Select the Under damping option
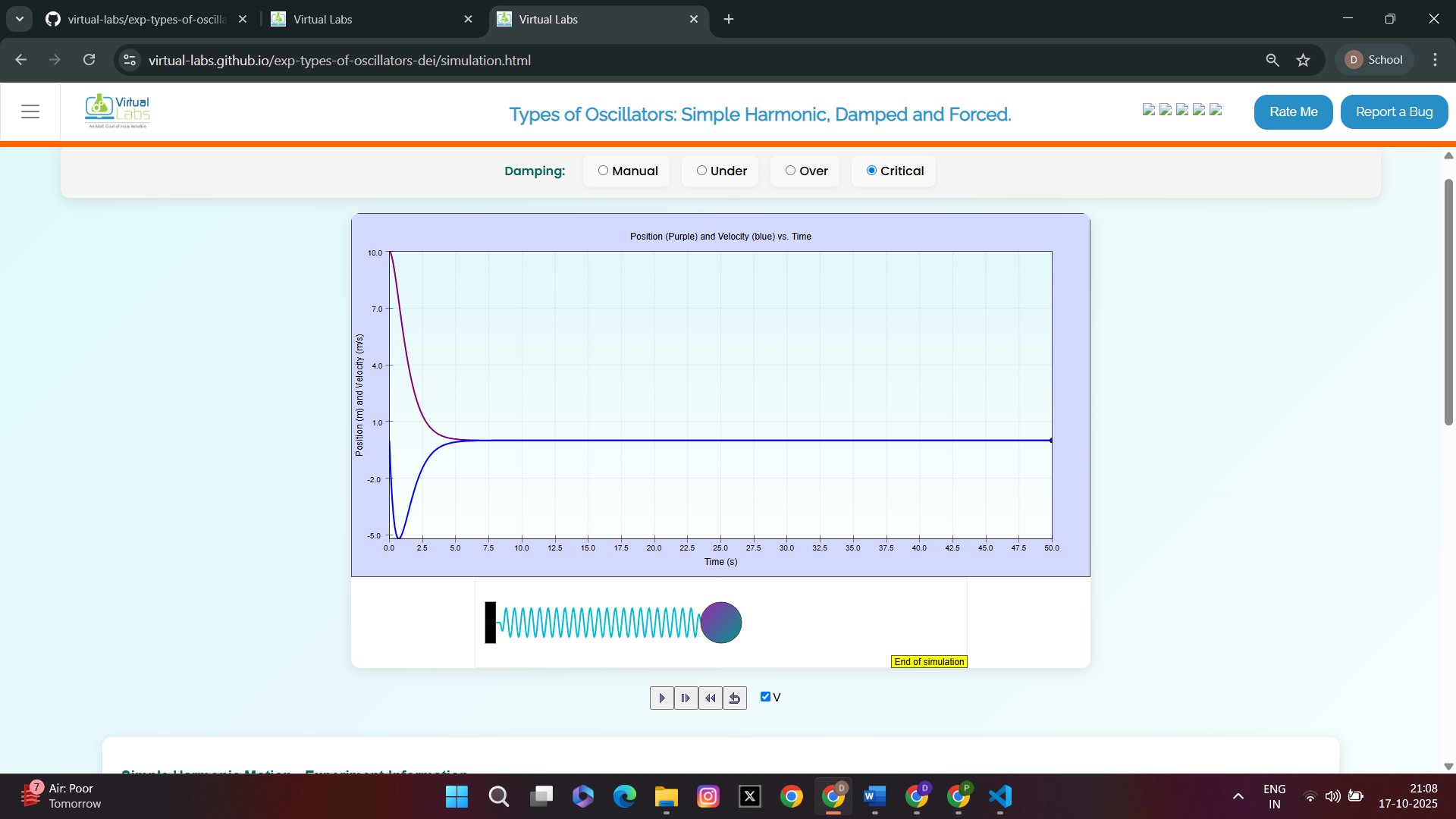Image resolution: width=1456 pixels, height=819 pixels. click(702, 171)
